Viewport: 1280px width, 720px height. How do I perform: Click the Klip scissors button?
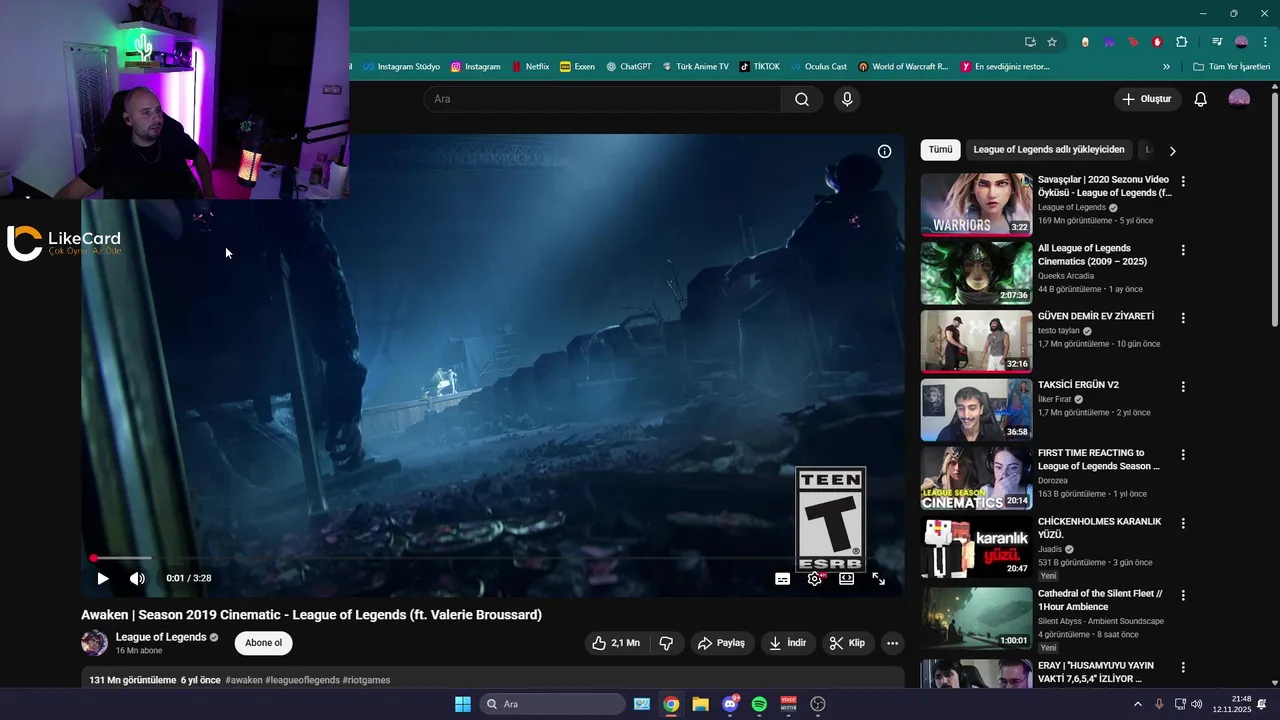coord(848,643)
